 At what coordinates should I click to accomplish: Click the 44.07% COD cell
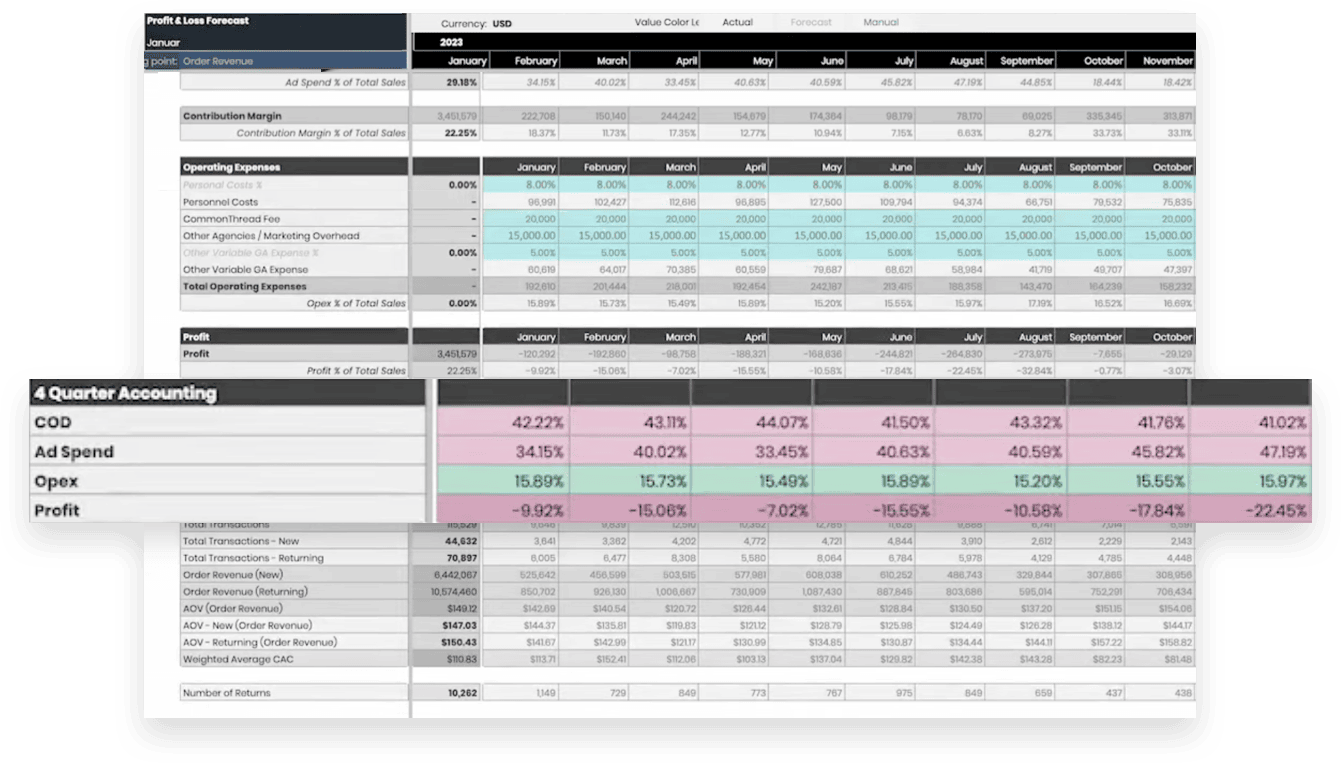(751, 423)
